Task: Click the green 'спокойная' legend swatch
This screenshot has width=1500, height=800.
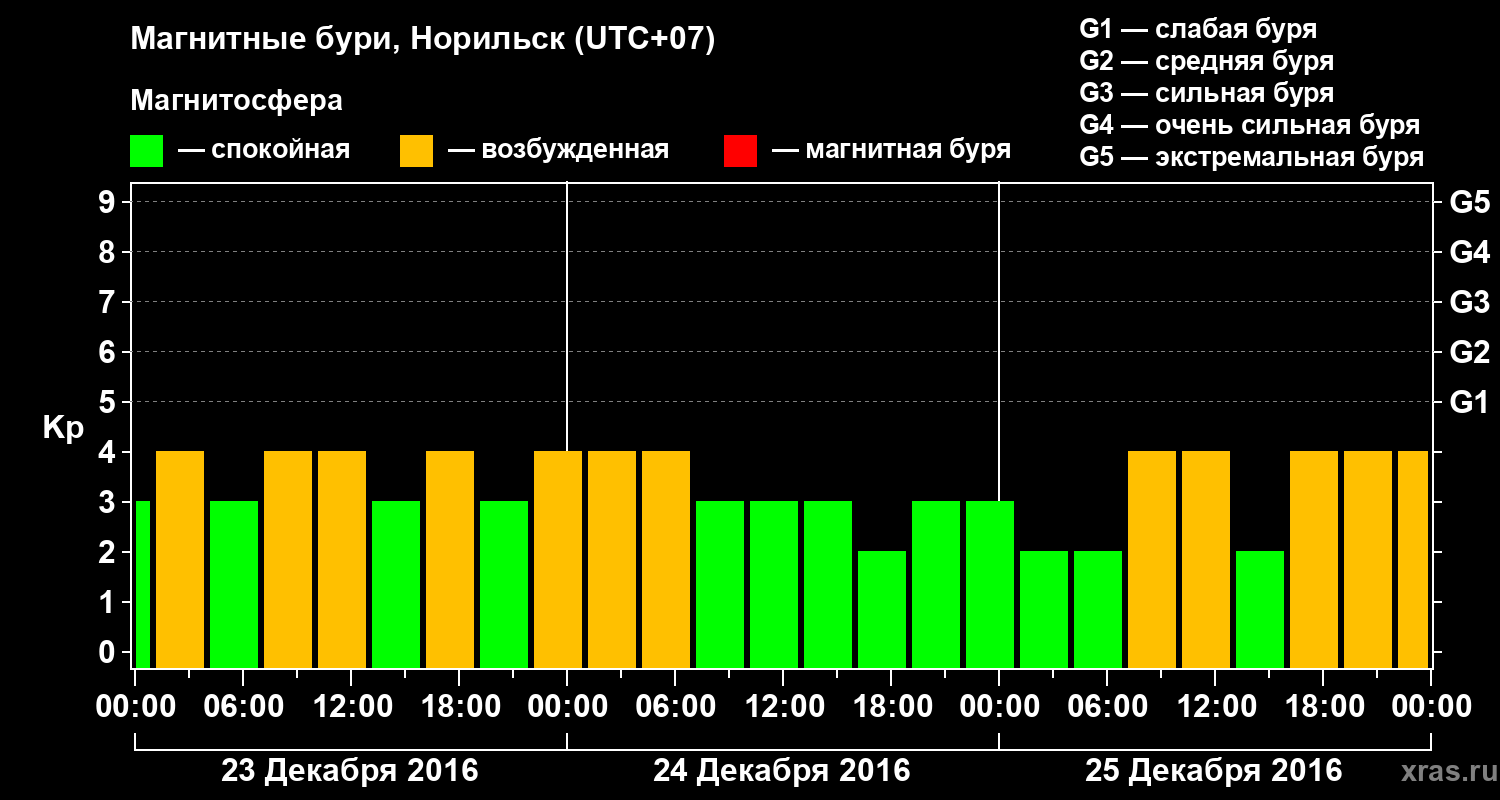Action: pyautogui.click(x=147, y=151)
